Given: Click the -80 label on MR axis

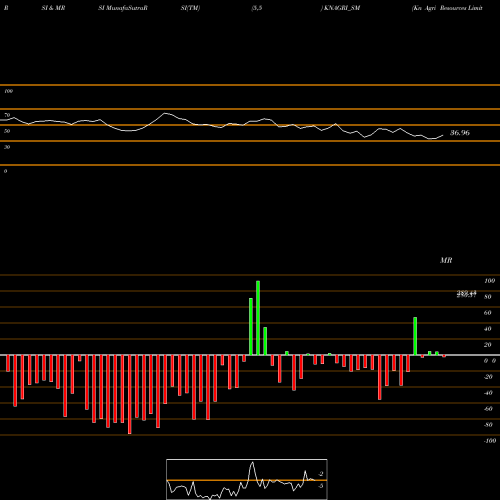Looking at the screenshot, I should (x=488, y=425).
